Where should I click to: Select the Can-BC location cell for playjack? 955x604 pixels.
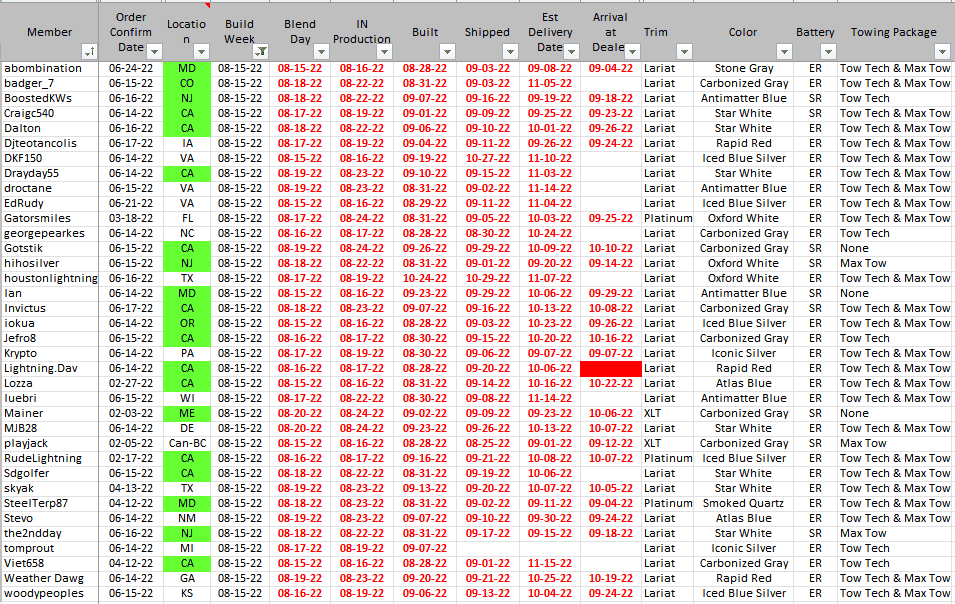coord(187,443)
